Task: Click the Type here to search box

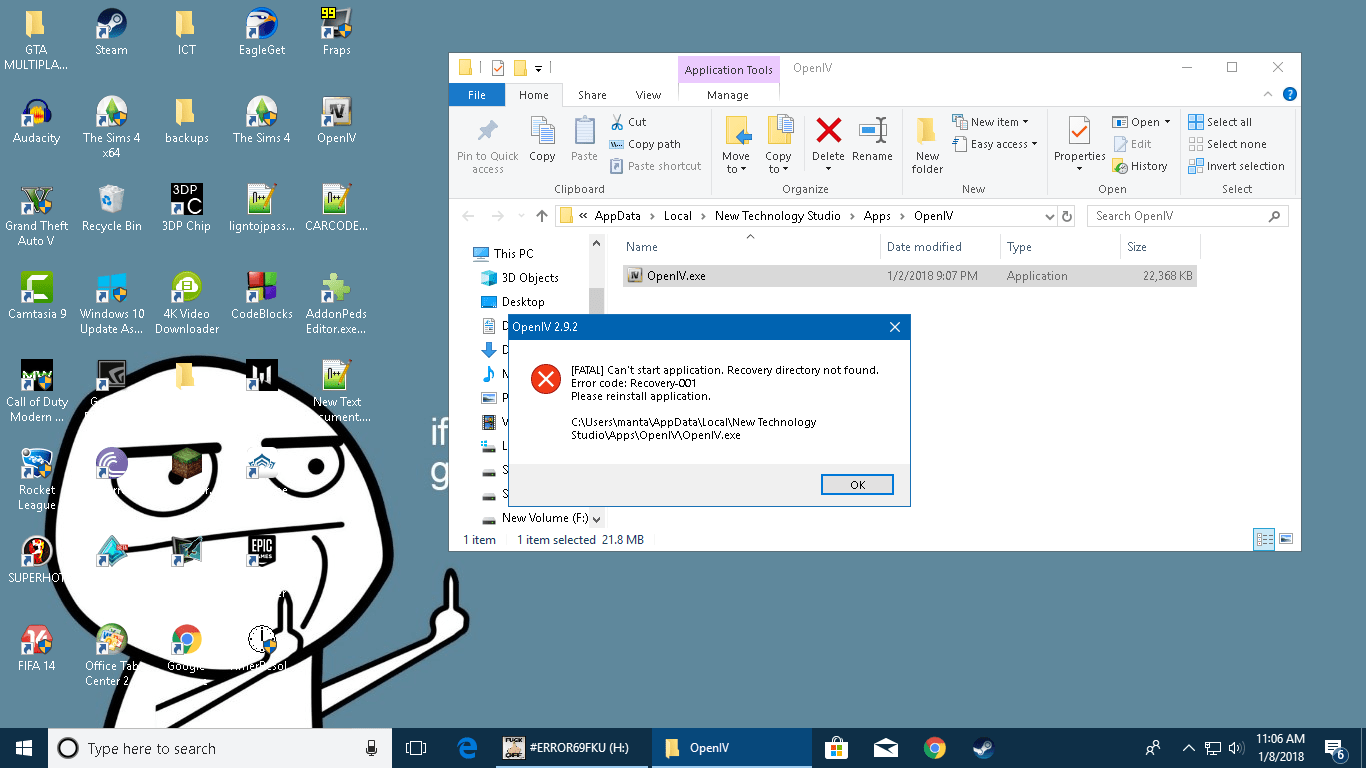Action: tap(218, 748)
